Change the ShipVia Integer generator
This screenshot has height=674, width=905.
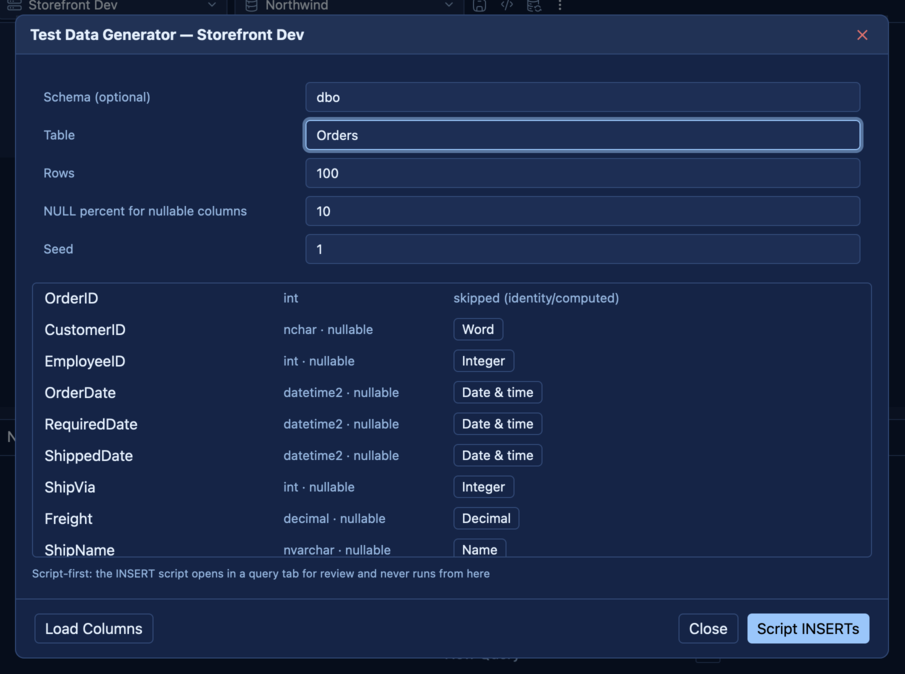483,487
